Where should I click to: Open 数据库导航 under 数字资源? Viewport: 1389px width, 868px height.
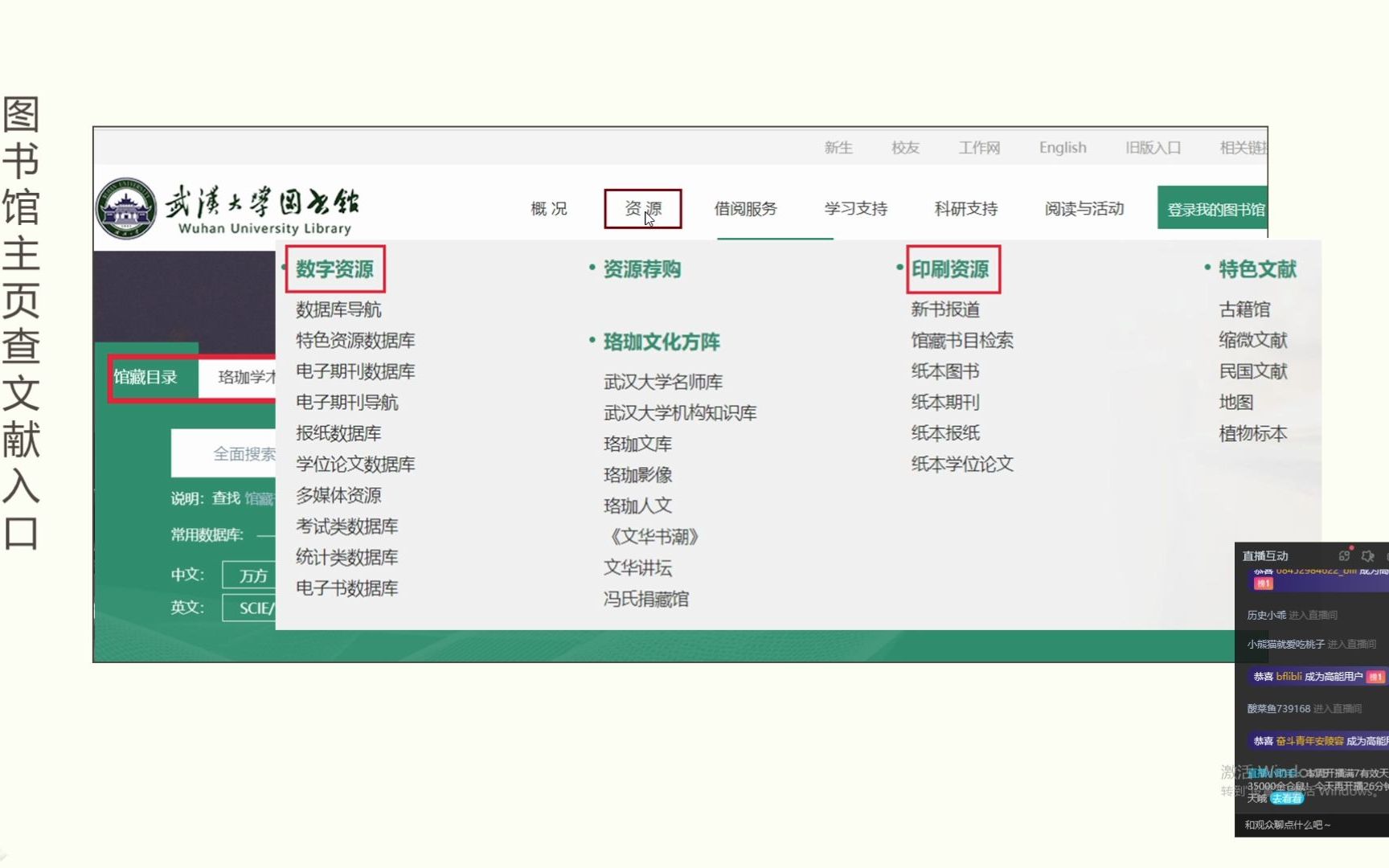pyautogui.click(x=338, y=309)
